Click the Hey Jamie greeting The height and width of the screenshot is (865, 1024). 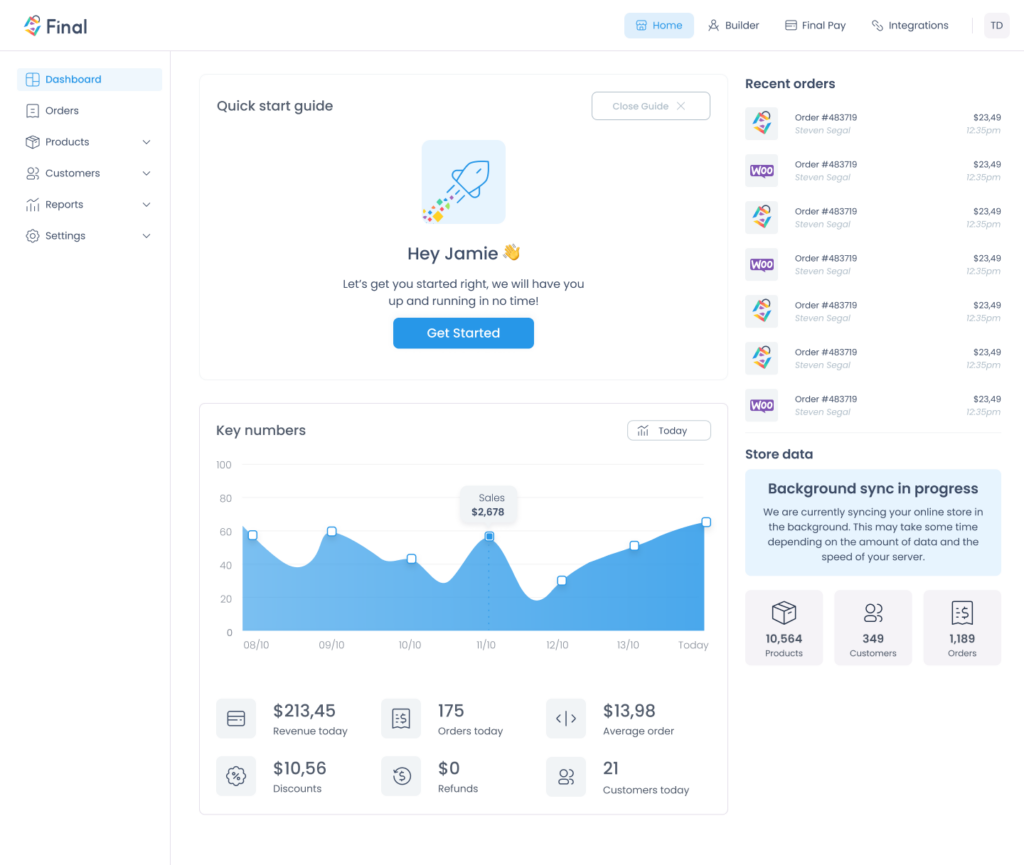pos(463,253)
